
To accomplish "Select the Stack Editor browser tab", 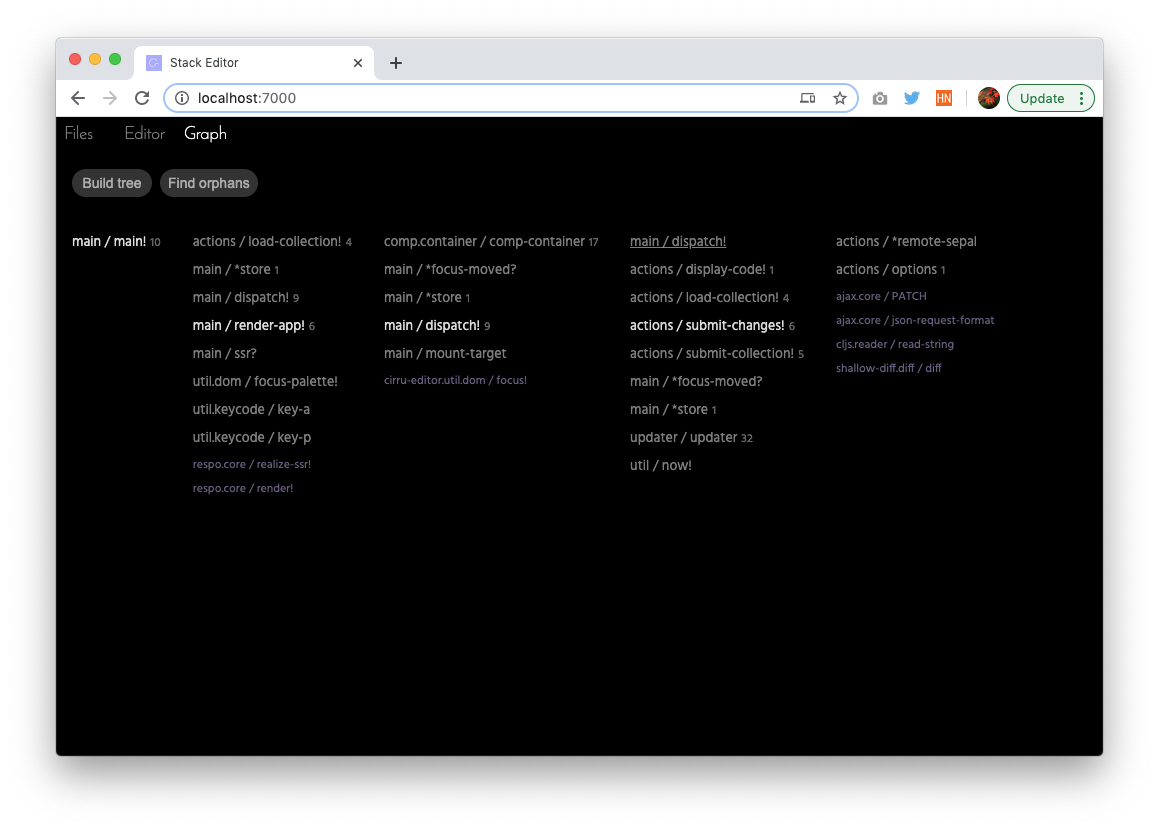I will click(254, 63).
